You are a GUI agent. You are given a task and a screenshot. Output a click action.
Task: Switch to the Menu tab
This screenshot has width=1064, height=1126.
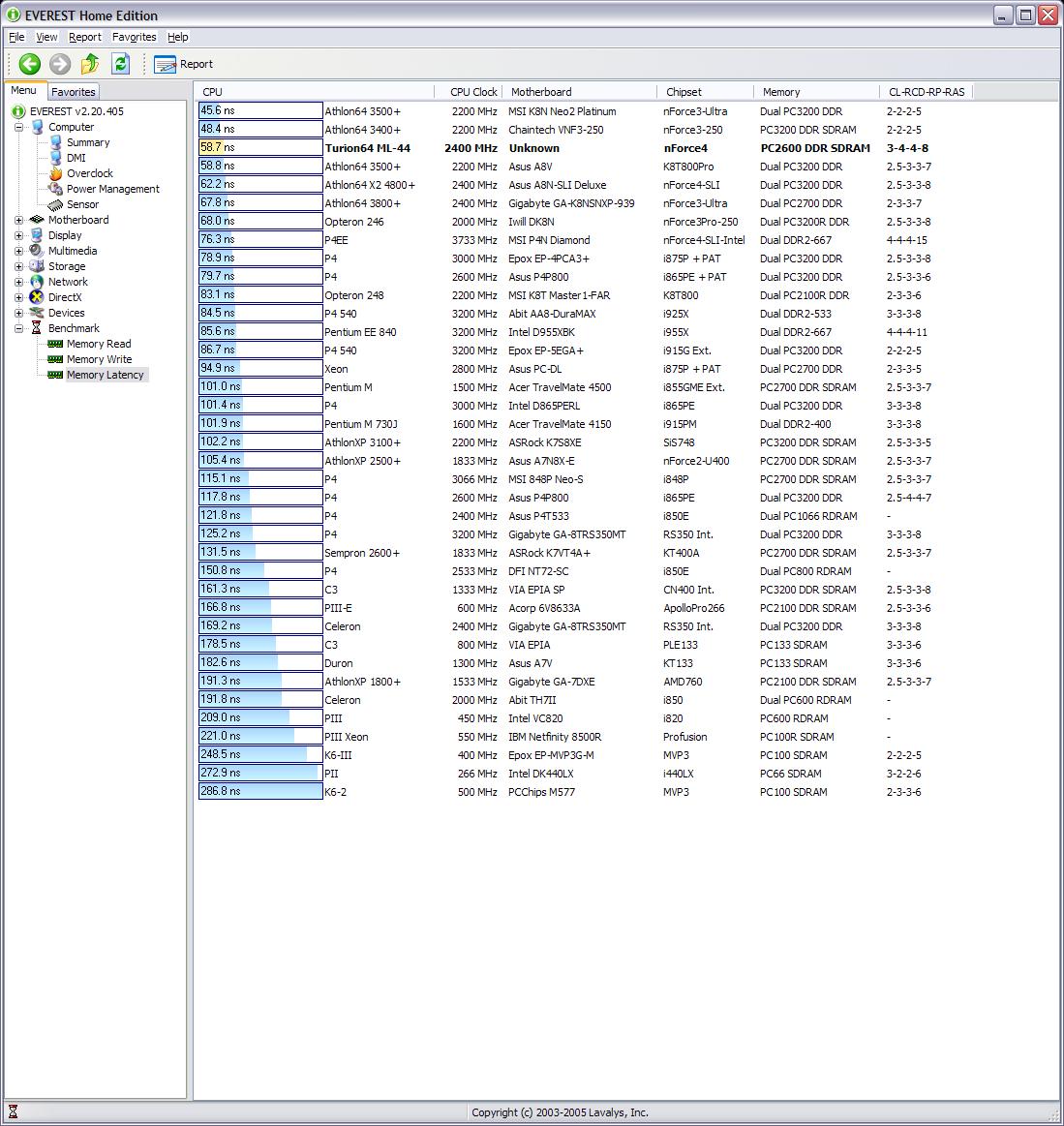click(23, 90)
